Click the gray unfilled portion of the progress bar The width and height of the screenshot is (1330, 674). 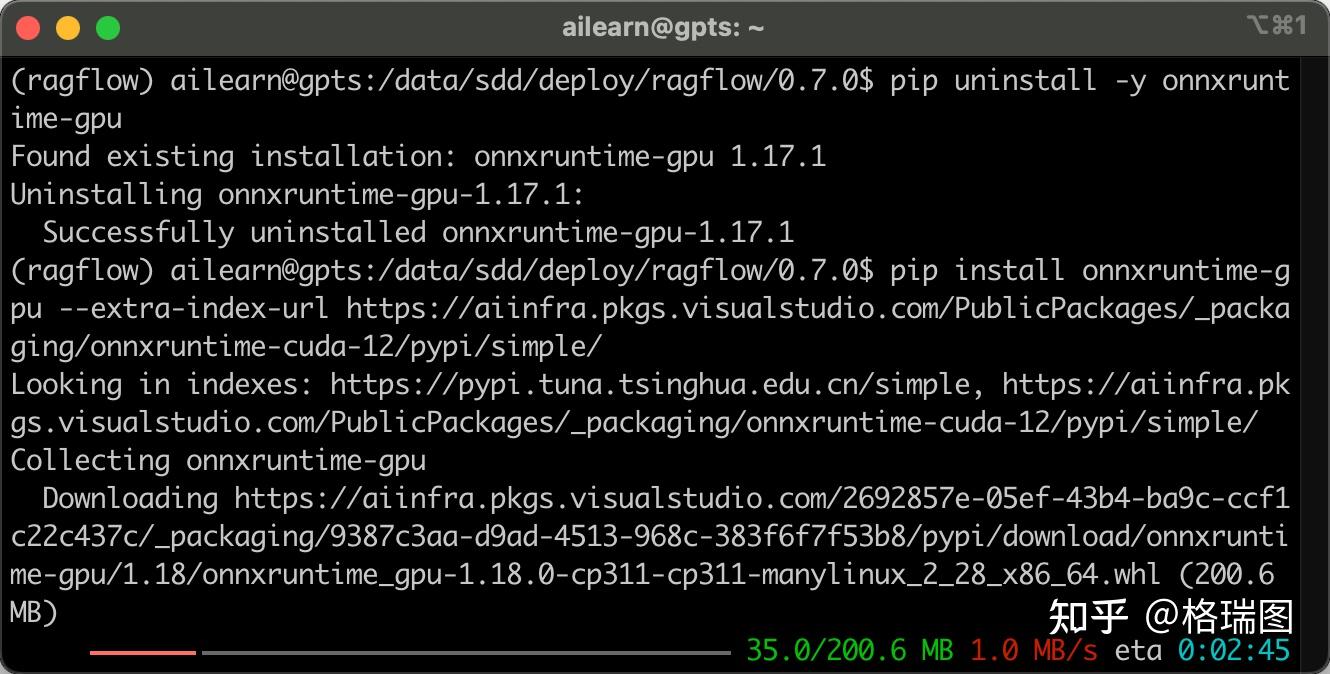[466, 653]
